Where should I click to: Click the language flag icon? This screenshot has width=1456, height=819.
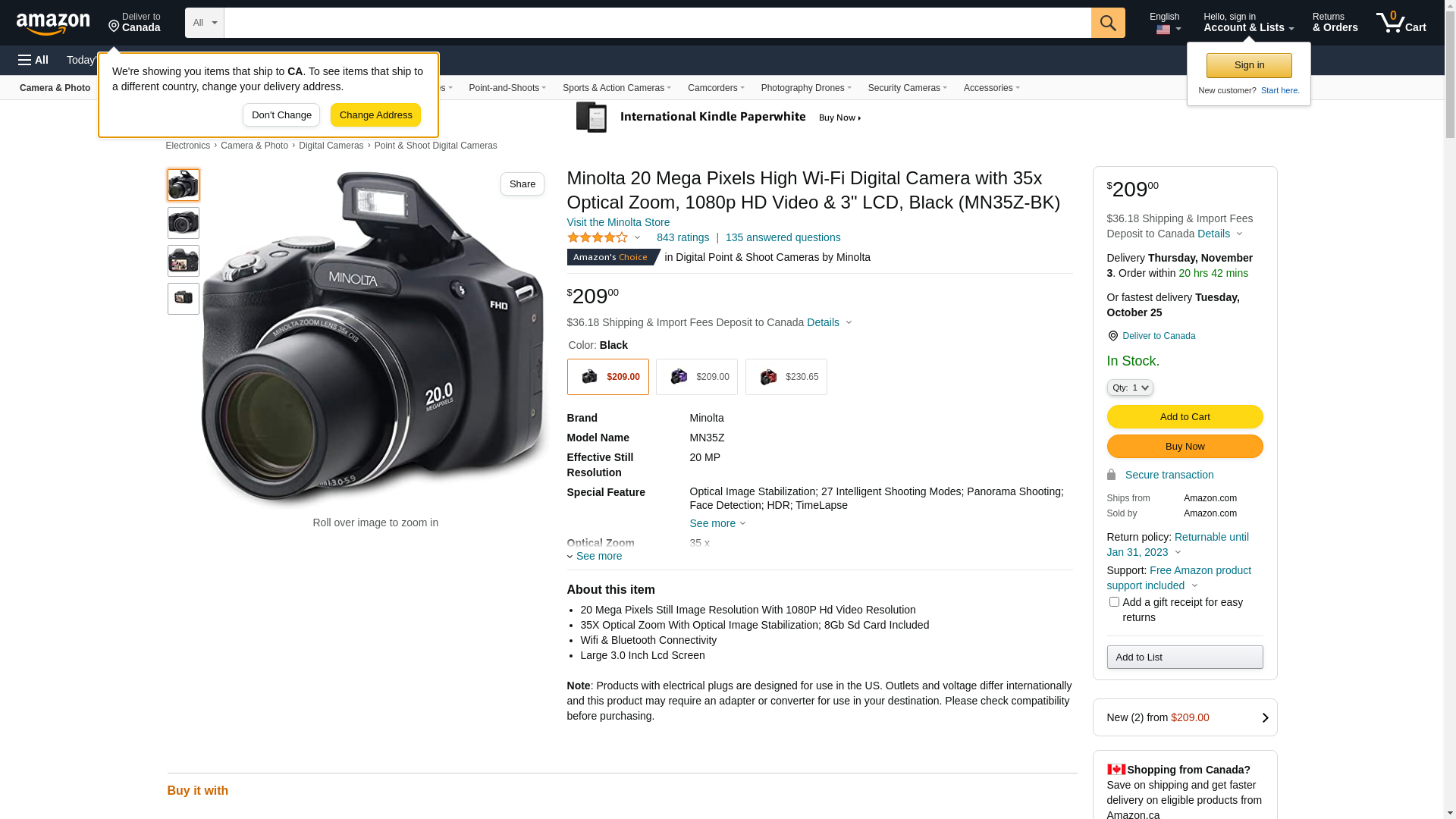click(x=1163, y=30)
